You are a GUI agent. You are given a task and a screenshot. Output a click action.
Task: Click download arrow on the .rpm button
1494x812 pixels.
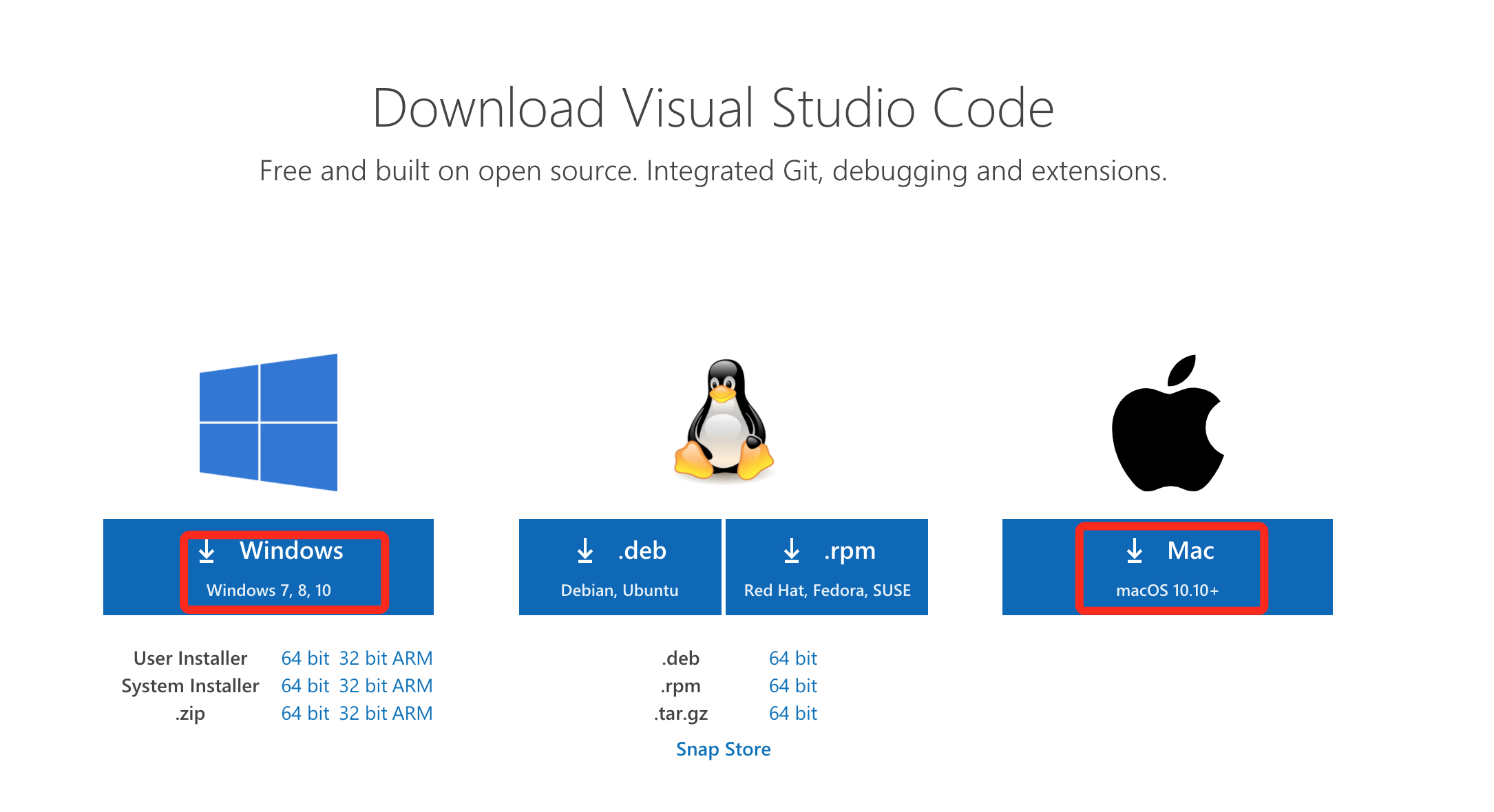(x=792, y=551)
